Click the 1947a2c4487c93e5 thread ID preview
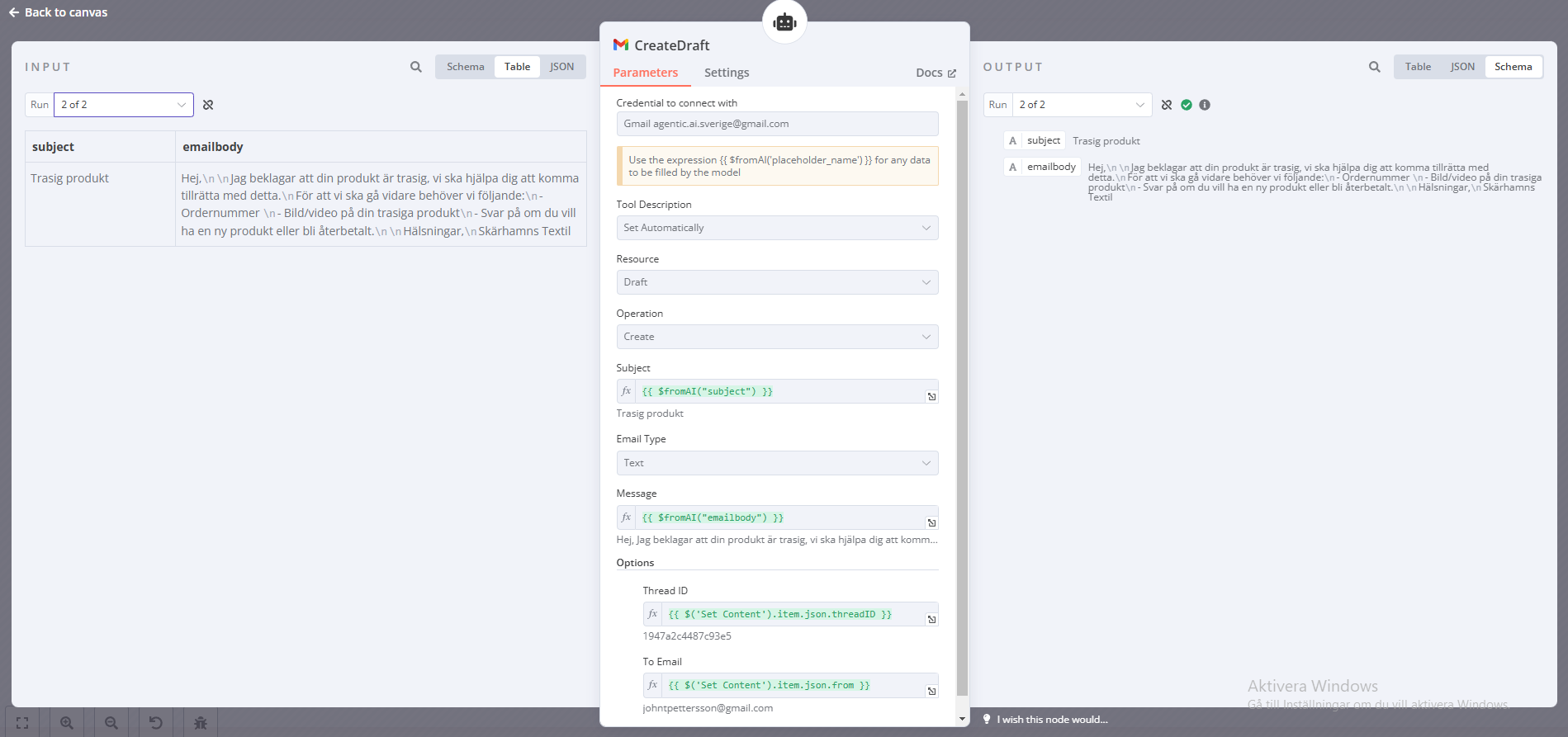This screenshot has height=737, width=1568. click(687, 636)
